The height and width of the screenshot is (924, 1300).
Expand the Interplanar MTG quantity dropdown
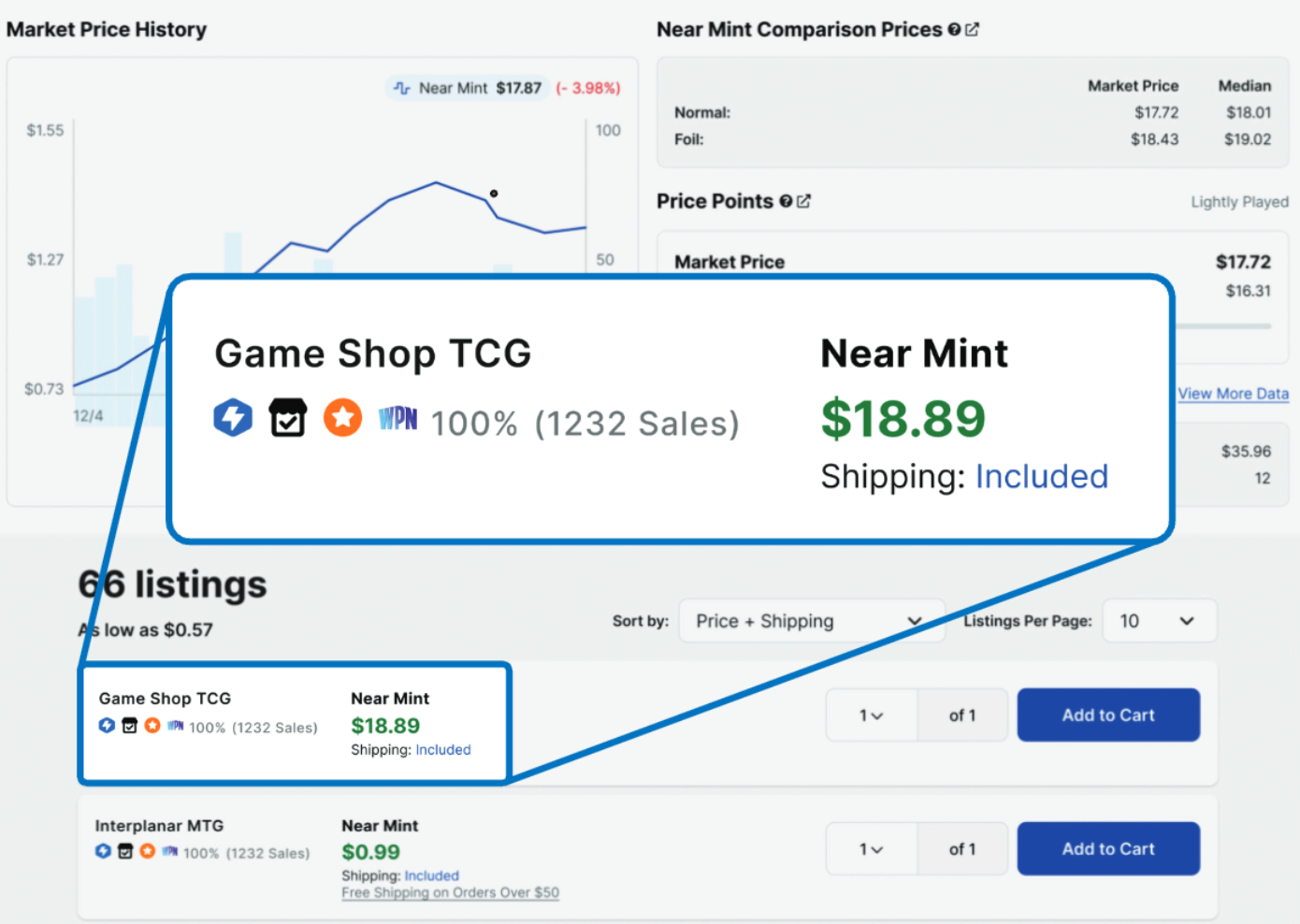pos(871,848)
